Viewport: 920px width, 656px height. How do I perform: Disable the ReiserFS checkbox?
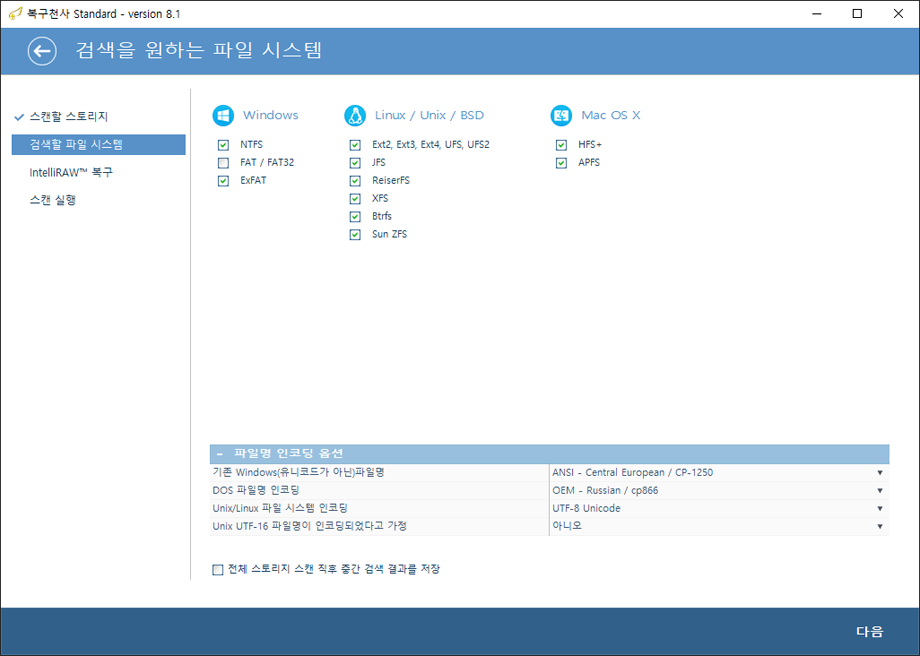point(355,181)
